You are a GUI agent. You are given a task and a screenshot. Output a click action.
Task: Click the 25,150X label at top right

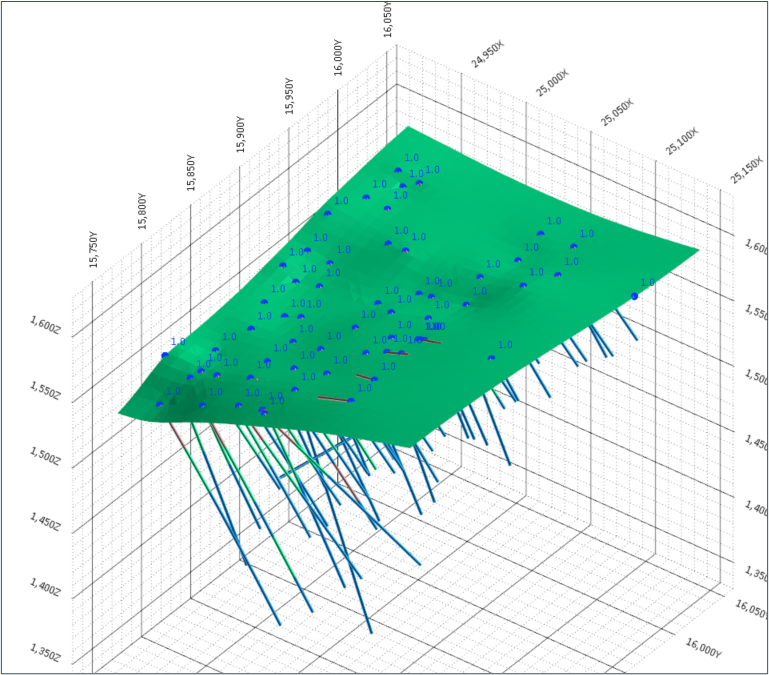tap(747, 170)
